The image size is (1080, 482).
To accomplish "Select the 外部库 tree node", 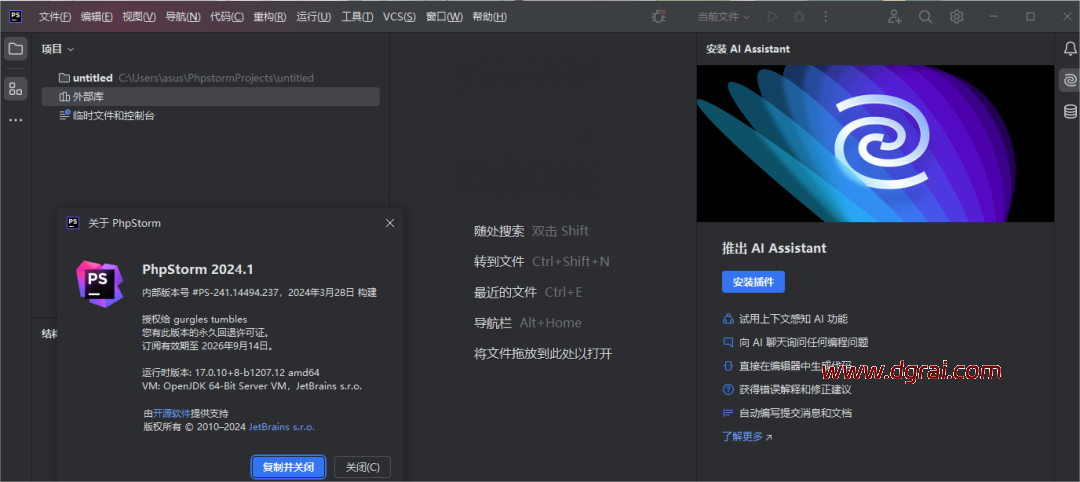I will (88, 97).
